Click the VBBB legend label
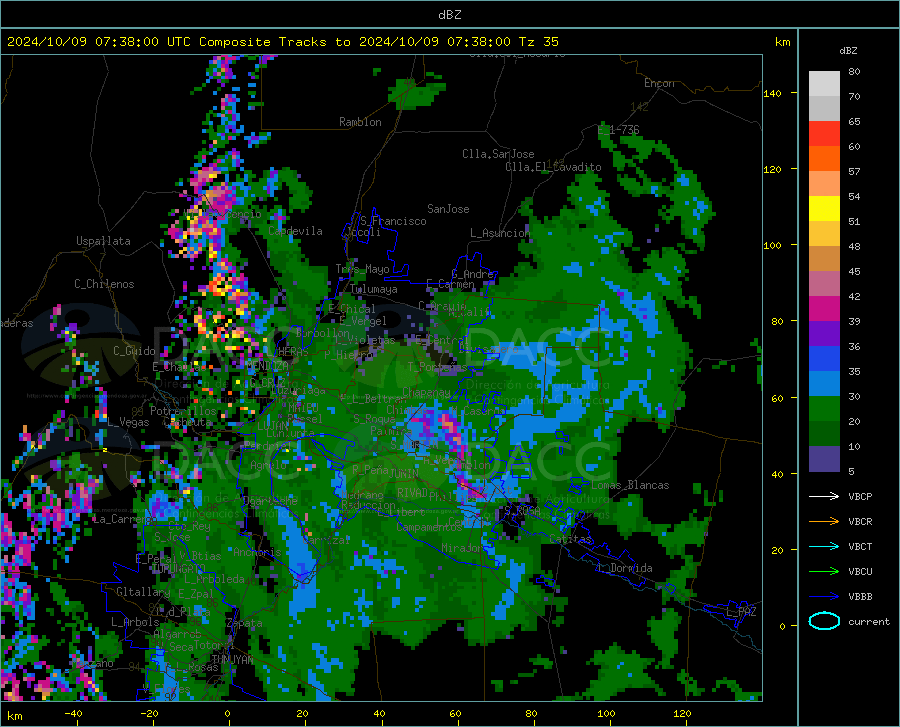900x727 pixels. click(860, 596)
